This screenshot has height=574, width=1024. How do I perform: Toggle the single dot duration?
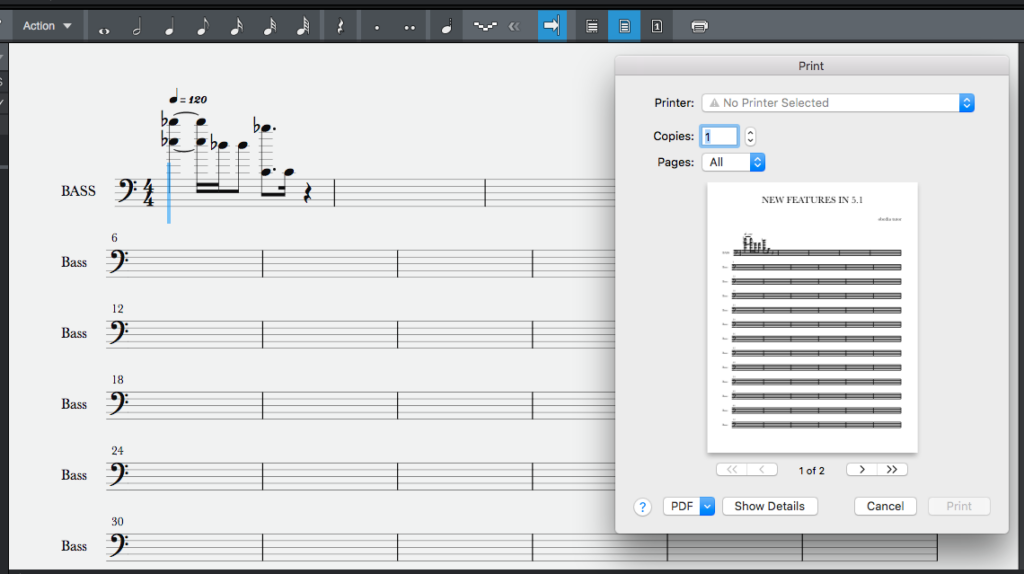pos(377,28)
